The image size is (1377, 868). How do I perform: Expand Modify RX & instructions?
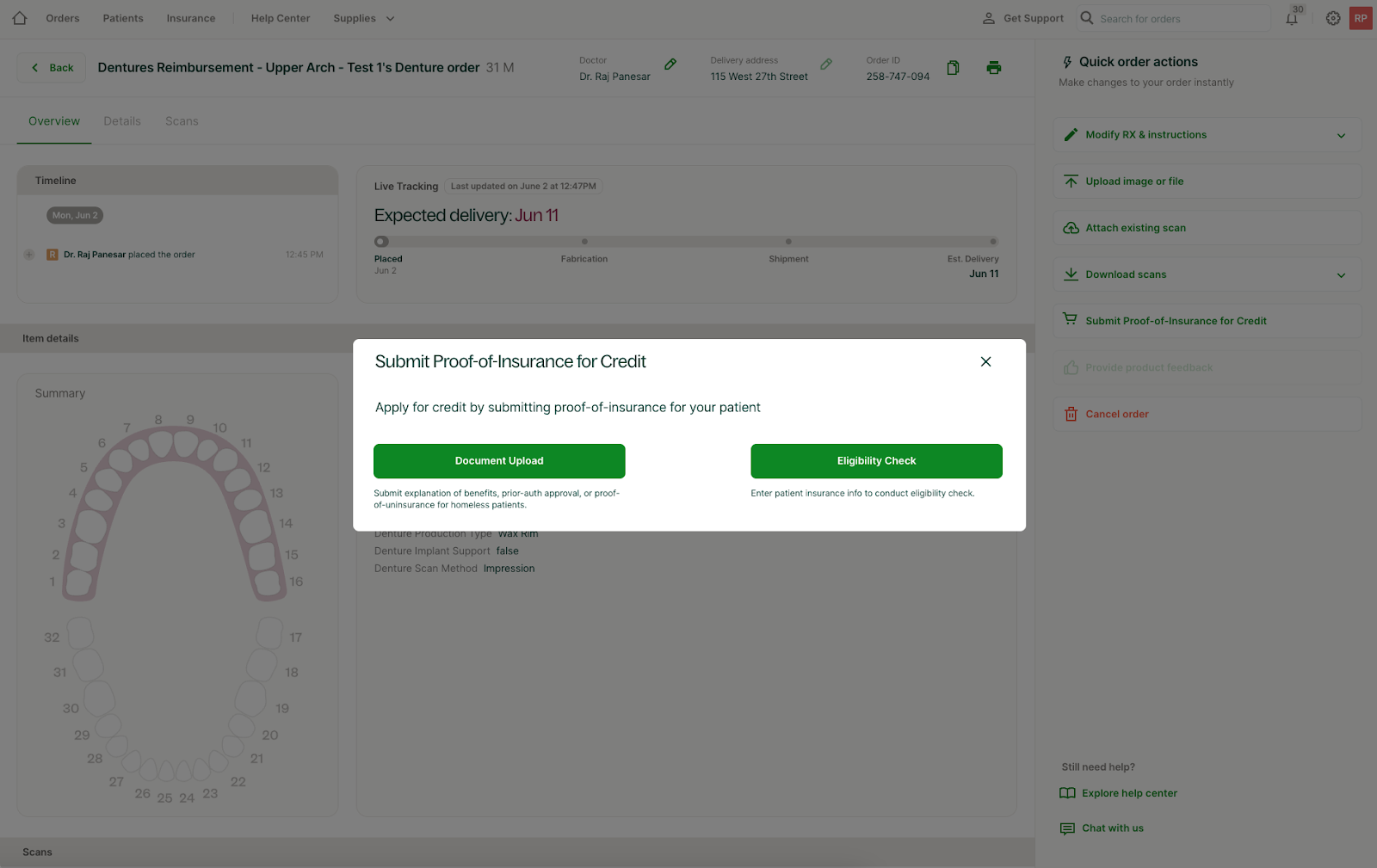[x=1207, y=135]
